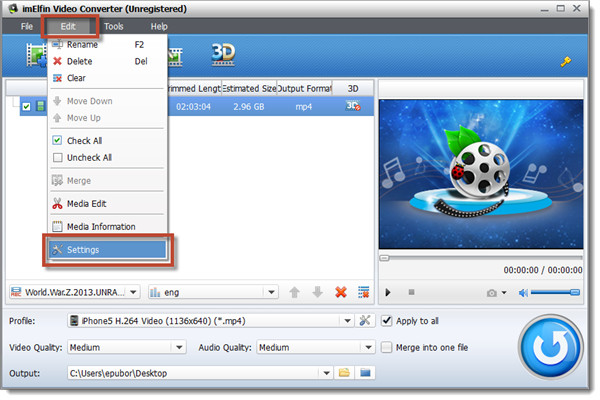Click the Trimmed Length column header
The image size is (600, 400).
(194, 88)
